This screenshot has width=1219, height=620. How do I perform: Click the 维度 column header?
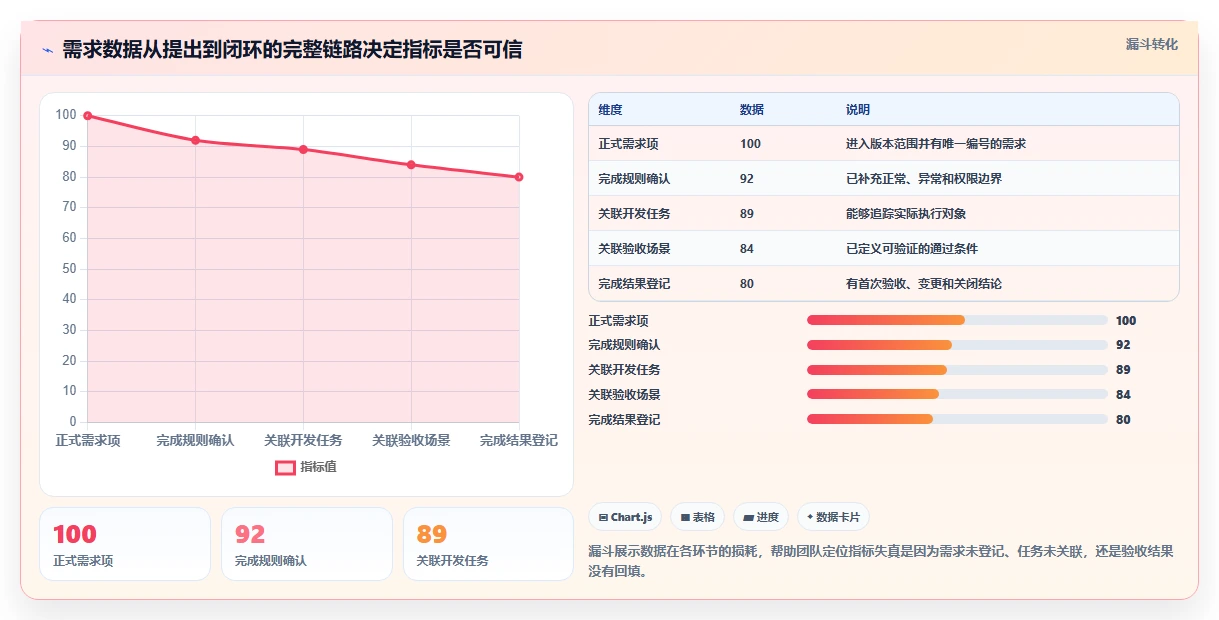coord(610,109)
